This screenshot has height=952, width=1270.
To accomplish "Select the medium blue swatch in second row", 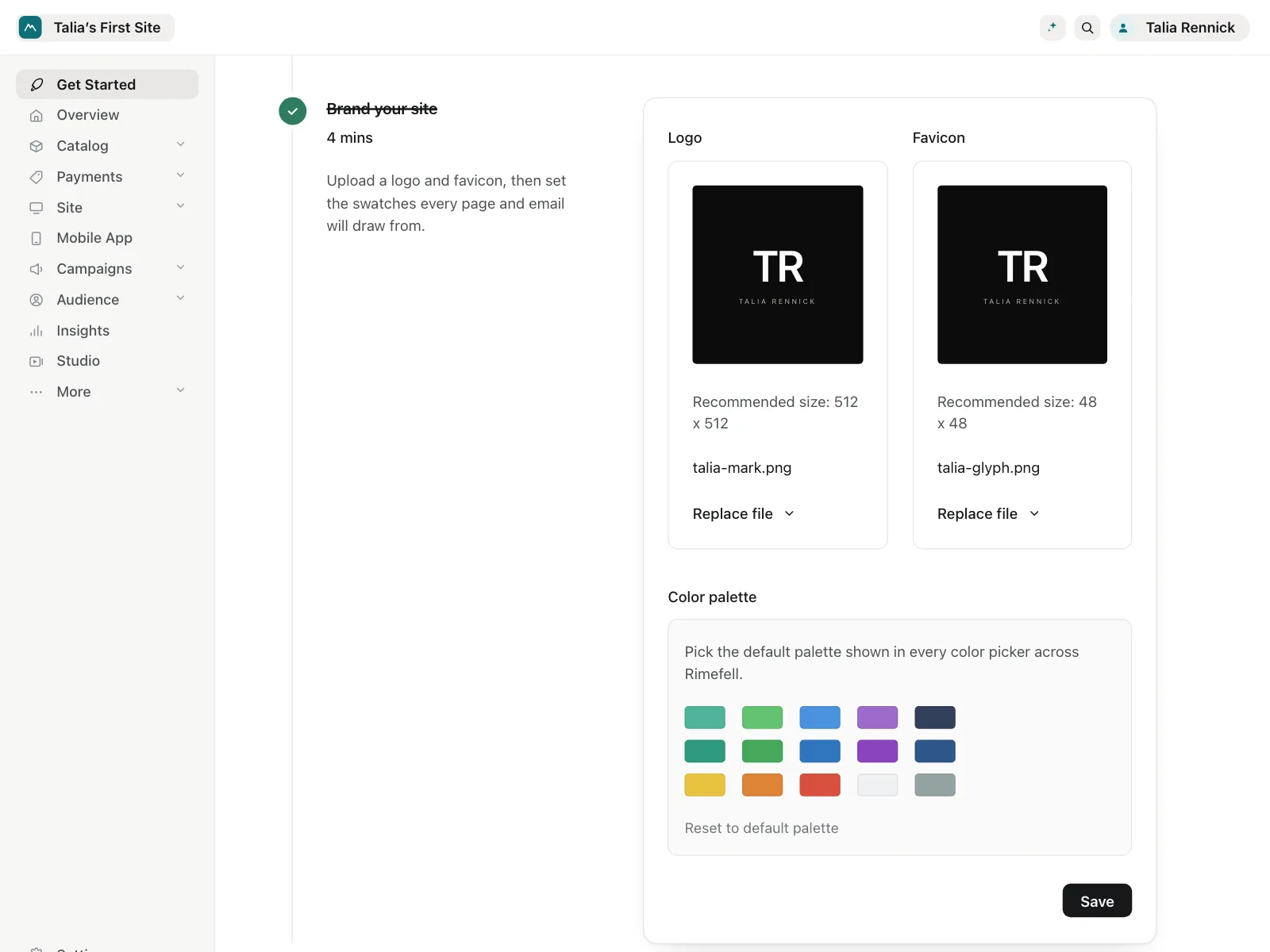I will [820, 751].
